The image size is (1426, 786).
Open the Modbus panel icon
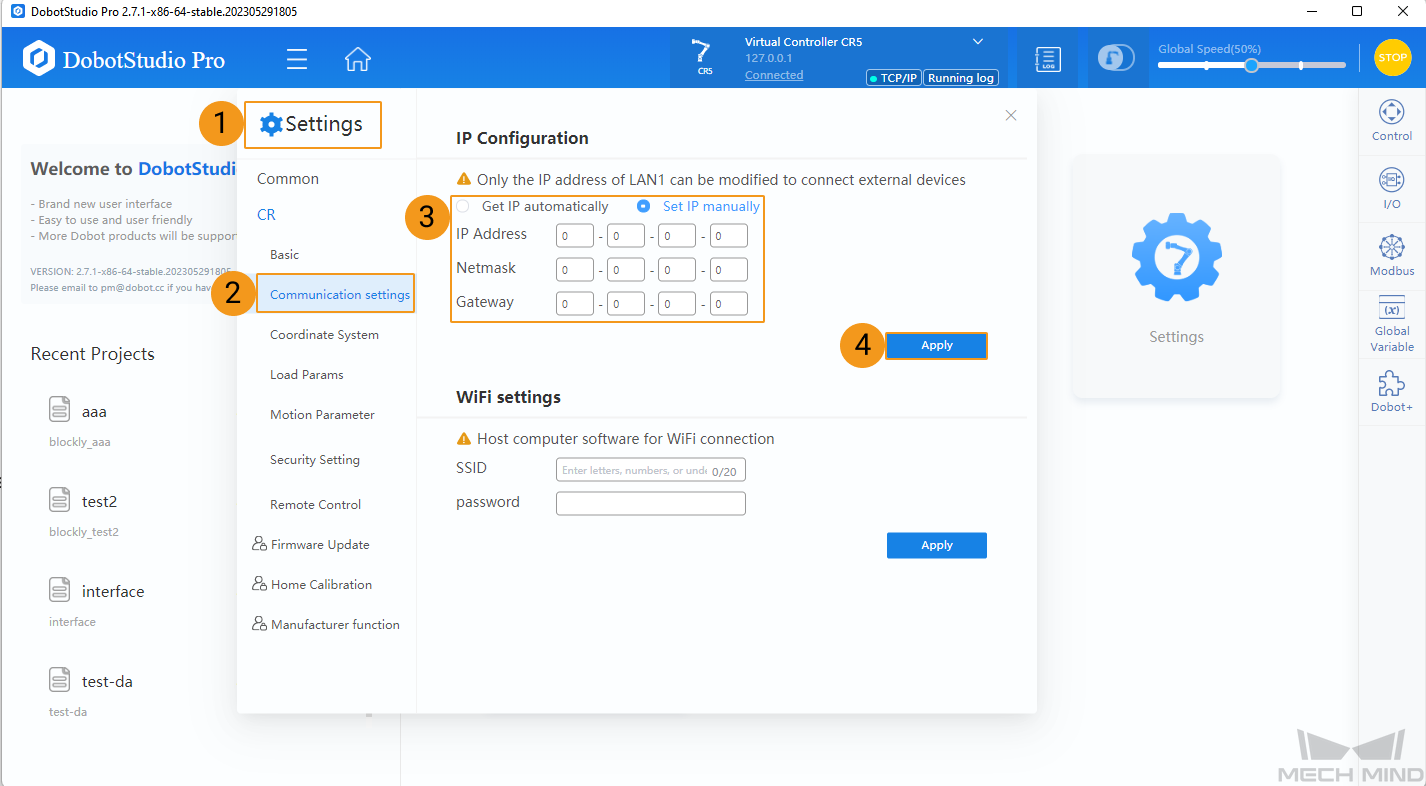[x=1391, y=256]
